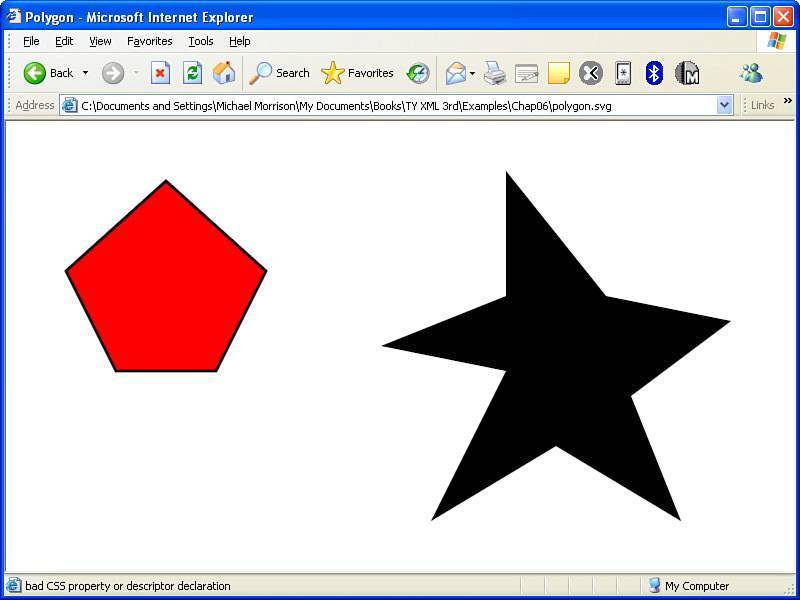The width and height of the screenshot is (800, 600).
Task: Open the Favorites star toolbar button
Action: click(x=357, y=73)
